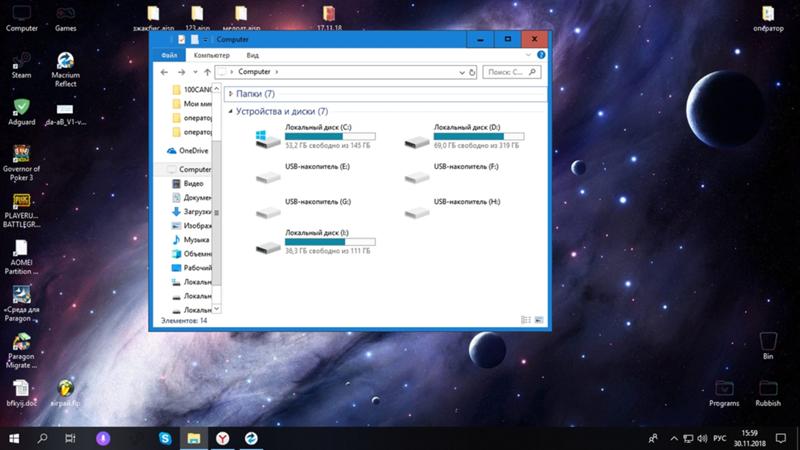Open recent locations dropdown arrow

click(195, 72)
